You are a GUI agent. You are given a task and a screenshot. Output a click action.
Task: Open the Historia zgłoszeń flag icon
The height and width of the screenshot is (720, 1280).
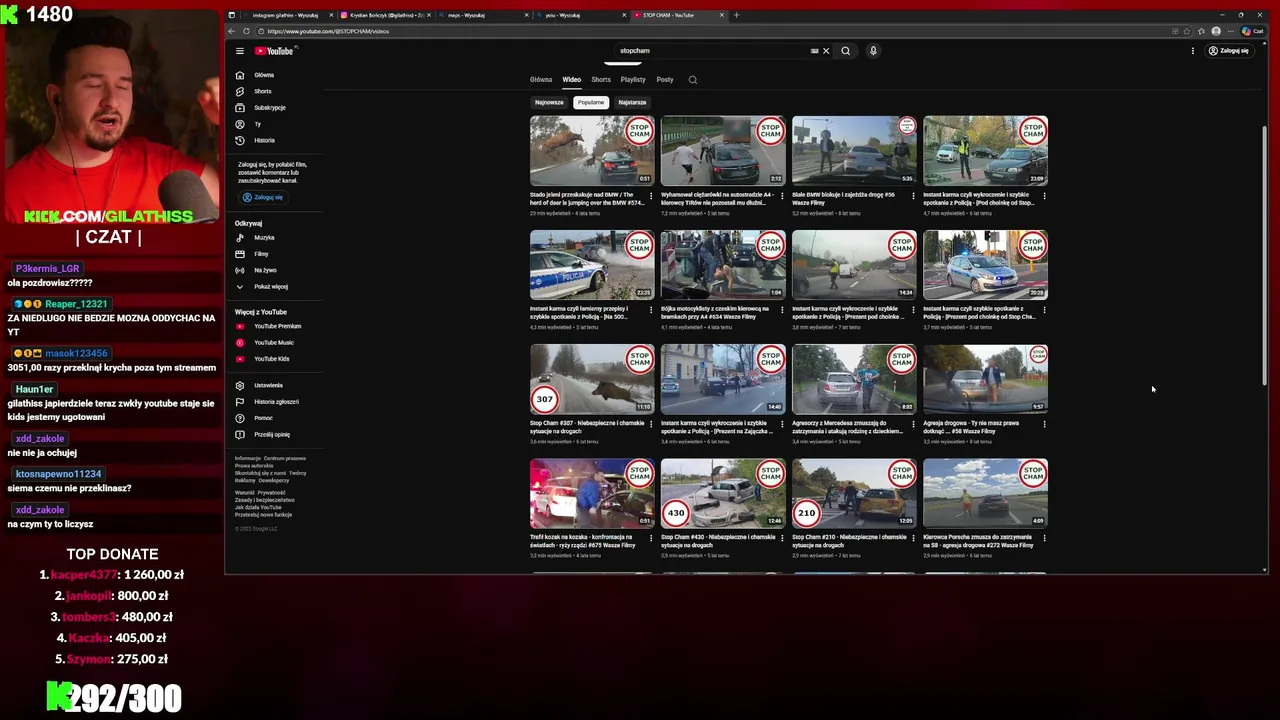240,402
